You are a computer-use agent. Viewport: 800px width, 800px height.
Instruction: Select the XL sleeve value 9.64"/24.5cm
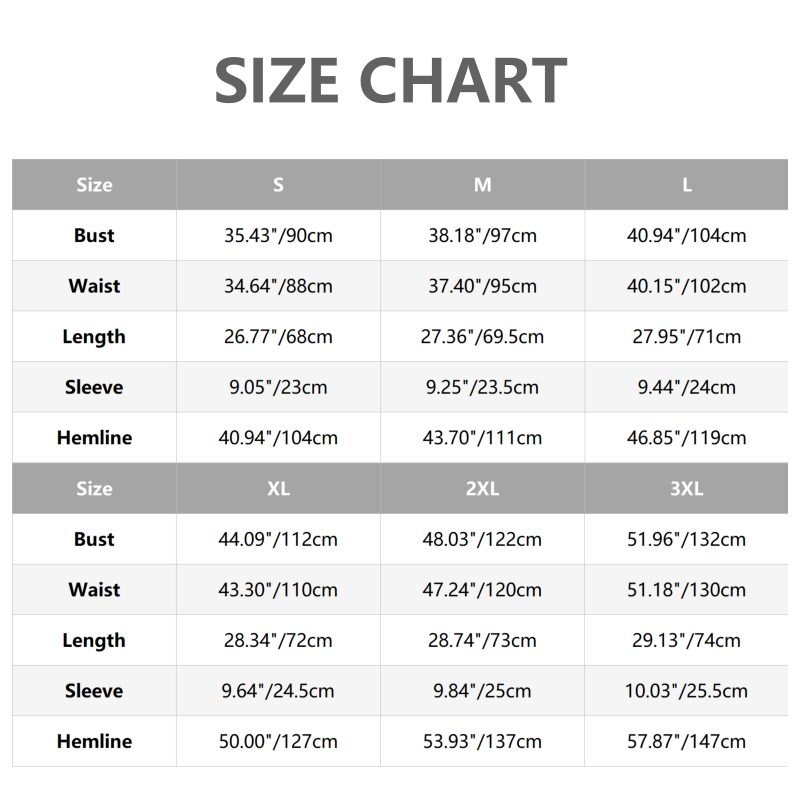click(278, 691)
